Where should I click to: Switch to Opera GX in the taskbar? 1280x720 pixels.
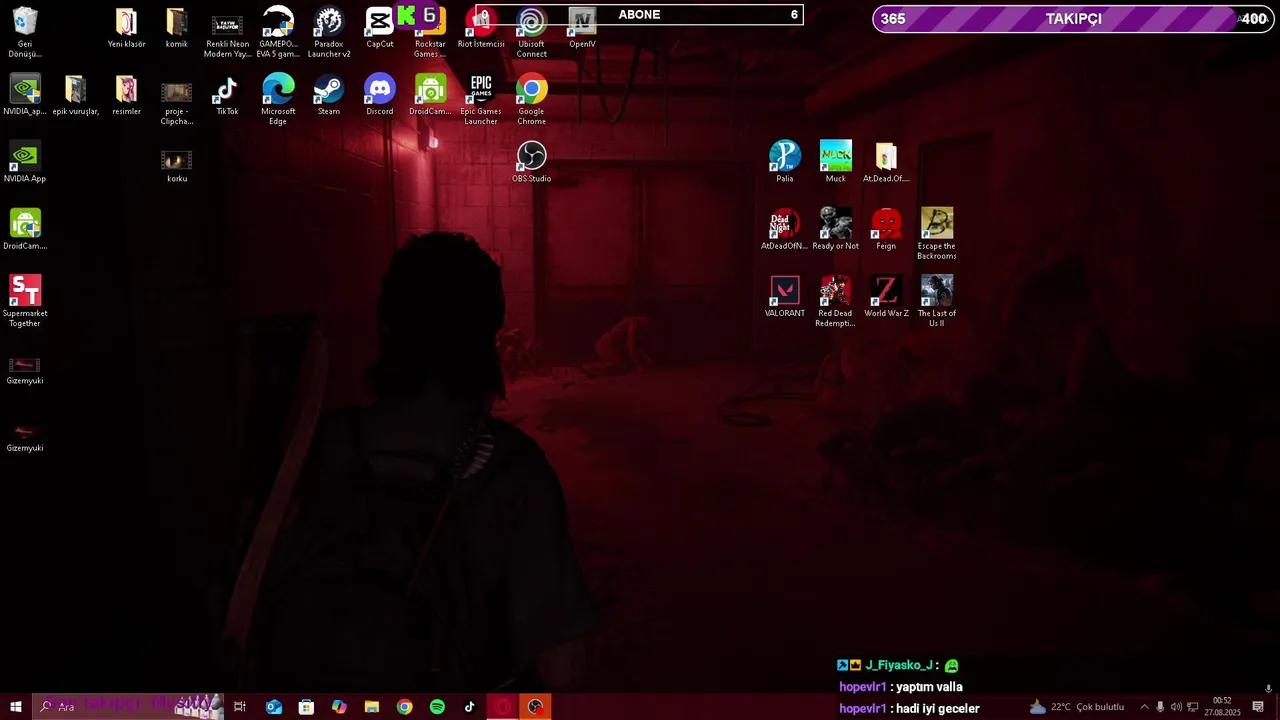coord(503,707)
